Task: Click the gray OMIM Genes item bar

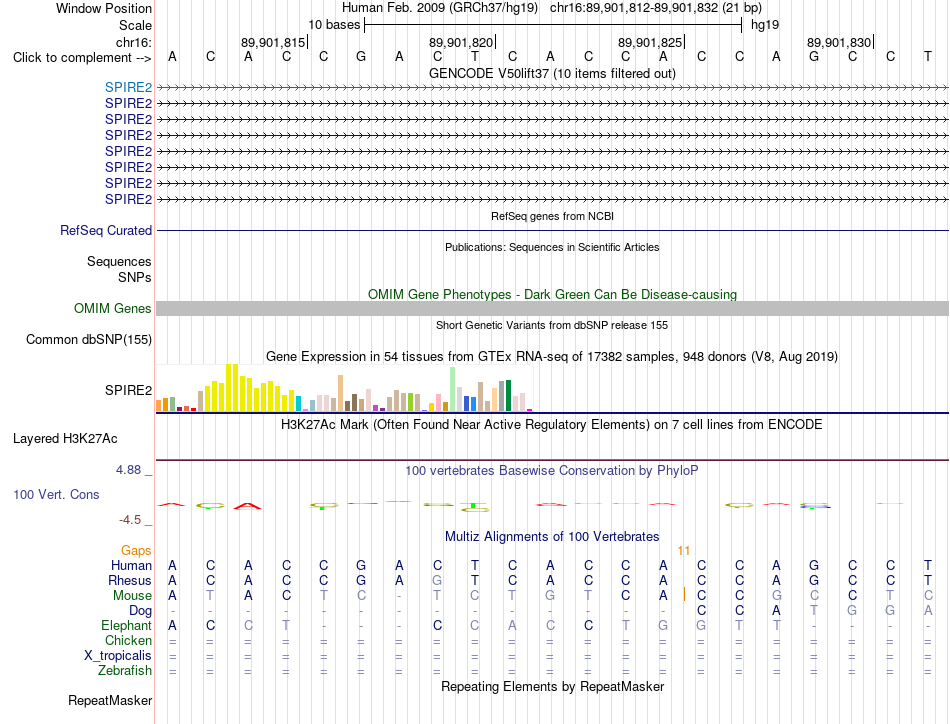Action: [x=552, y=308]
